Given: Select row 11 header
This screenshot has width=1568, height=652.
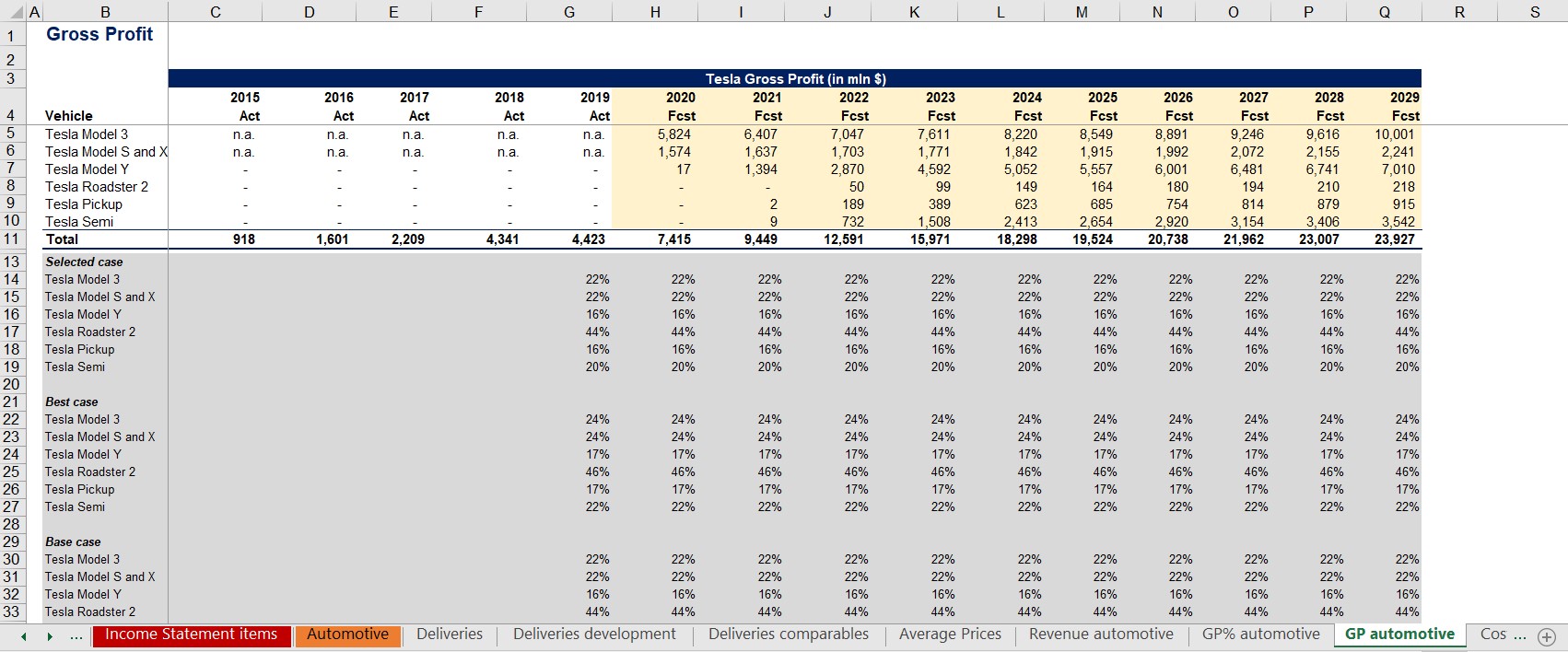Looking at the screenshot, I should 11,239.
